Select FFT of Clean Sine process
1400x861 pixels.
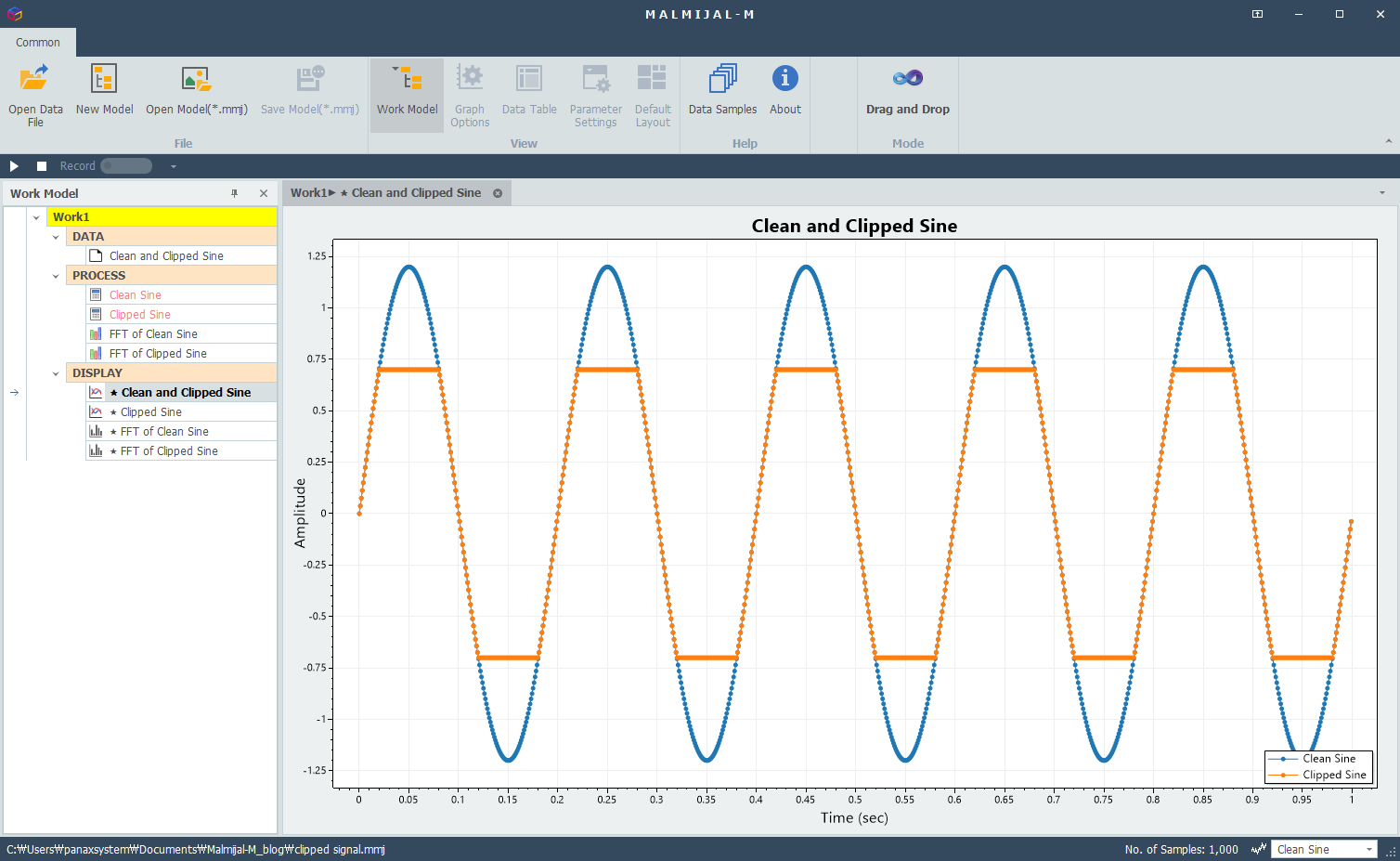[181, 333]
